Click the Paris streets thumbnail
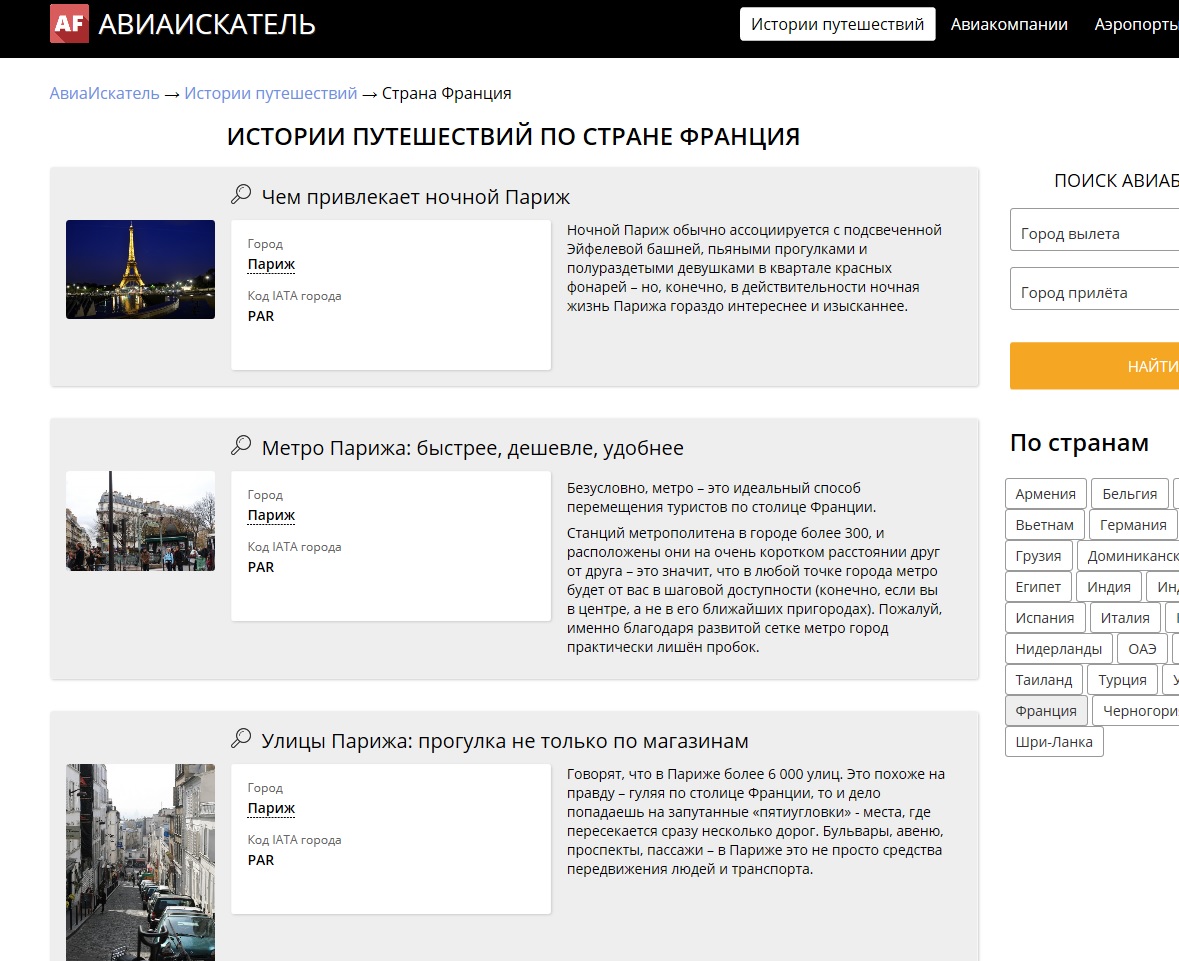The height and width of the screenshot is (961, 1179). [x=141, y=862]
